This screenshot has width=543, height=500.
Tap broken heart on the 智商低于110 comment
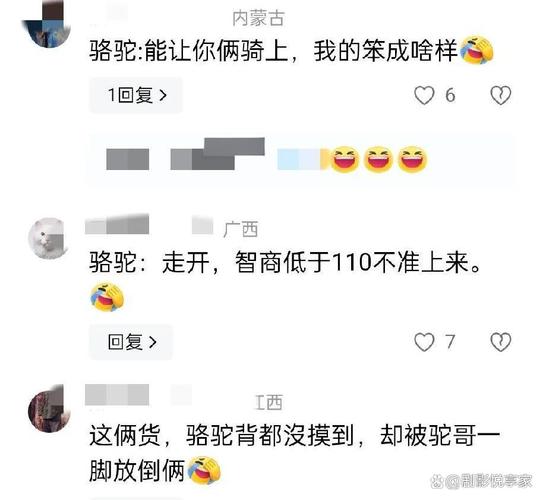(501, 342)
